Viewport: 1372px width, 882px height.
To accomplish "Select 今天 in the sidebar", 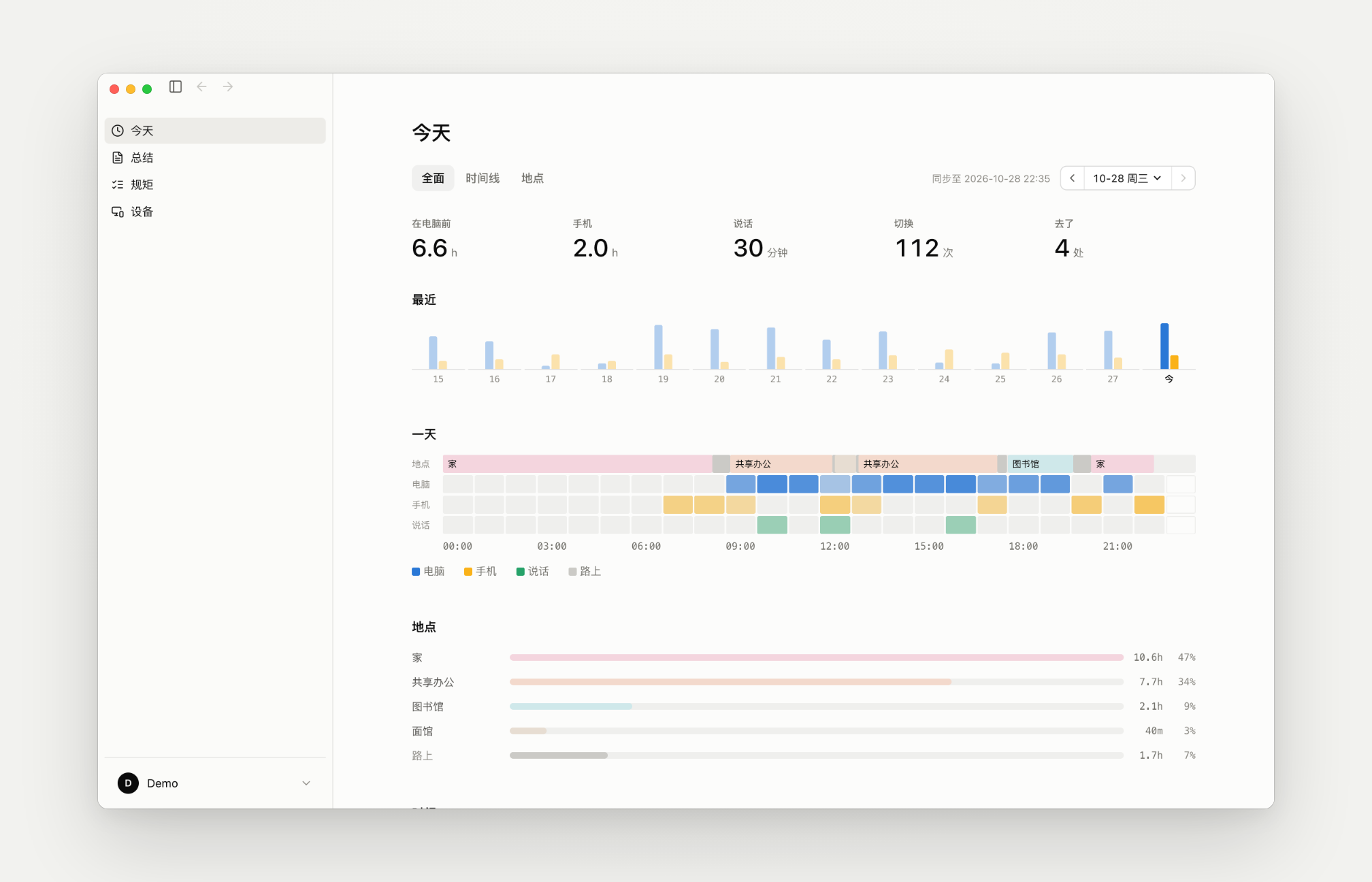I will 215,131.
